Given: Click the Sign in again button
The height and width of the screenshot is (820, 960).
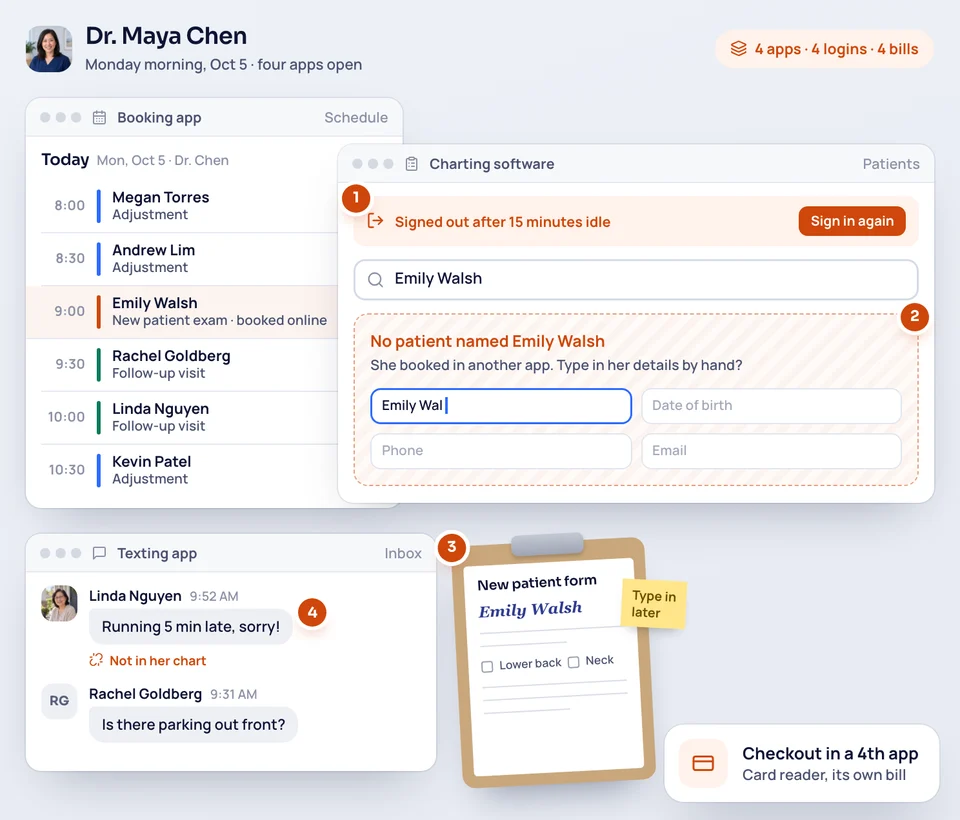Looking at the screenshot, I should pyautogui.click(x=852, y=221).
